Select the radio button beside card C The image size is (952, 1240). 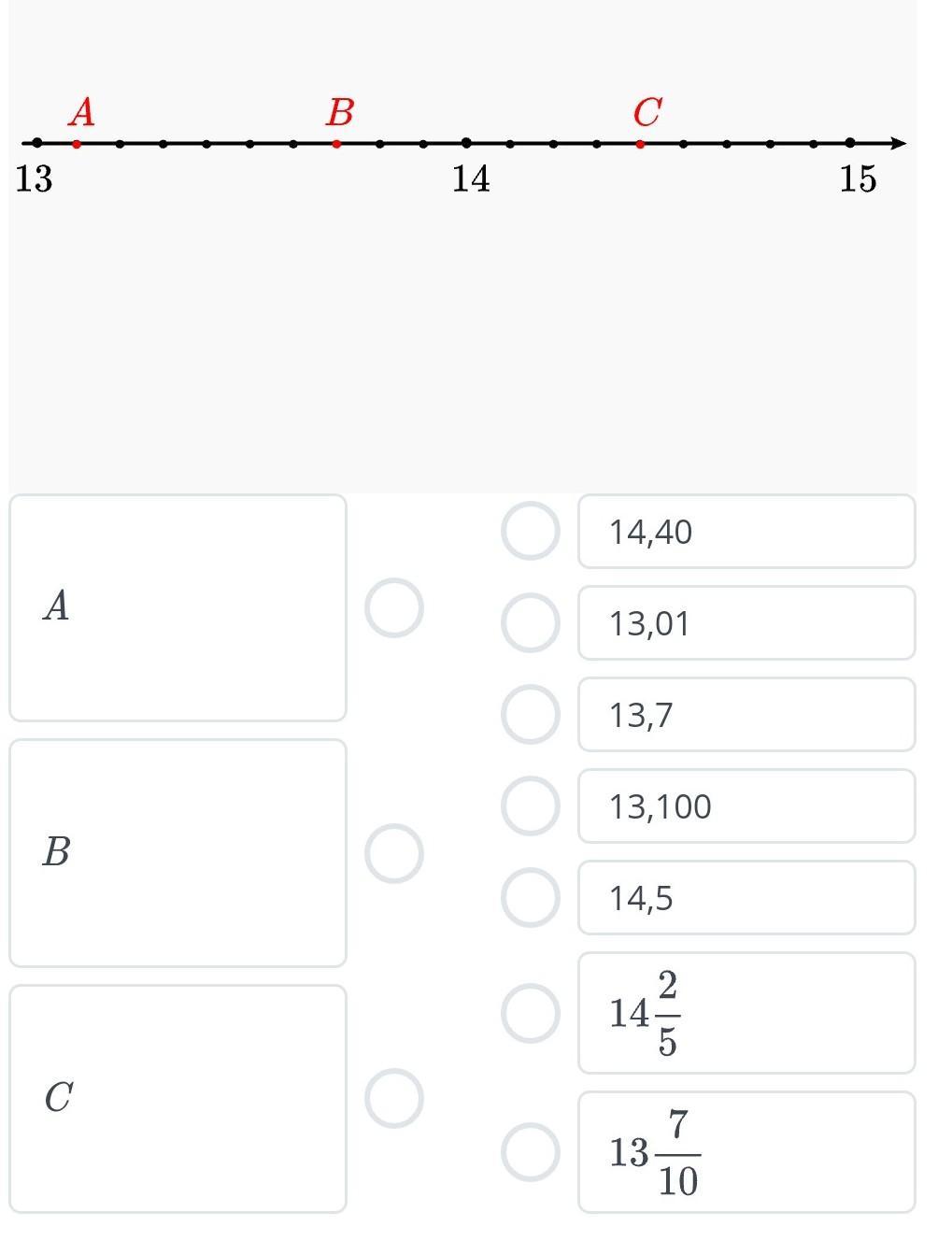point(393,1099)
